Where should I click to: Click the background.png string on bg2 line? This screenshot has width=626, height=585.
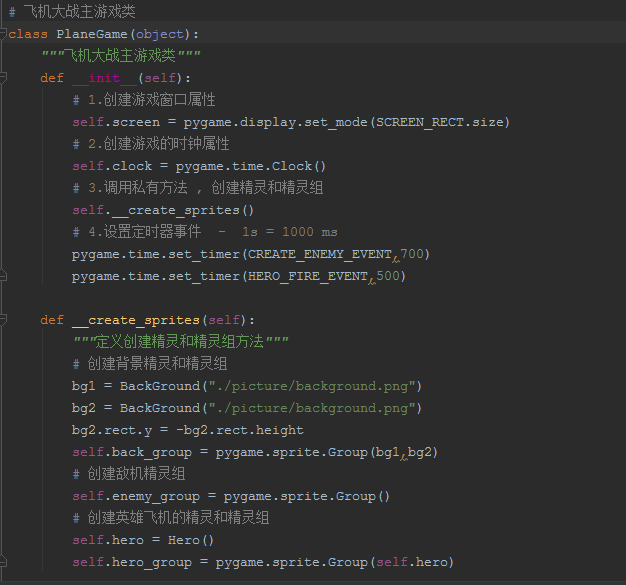(312, 408)
